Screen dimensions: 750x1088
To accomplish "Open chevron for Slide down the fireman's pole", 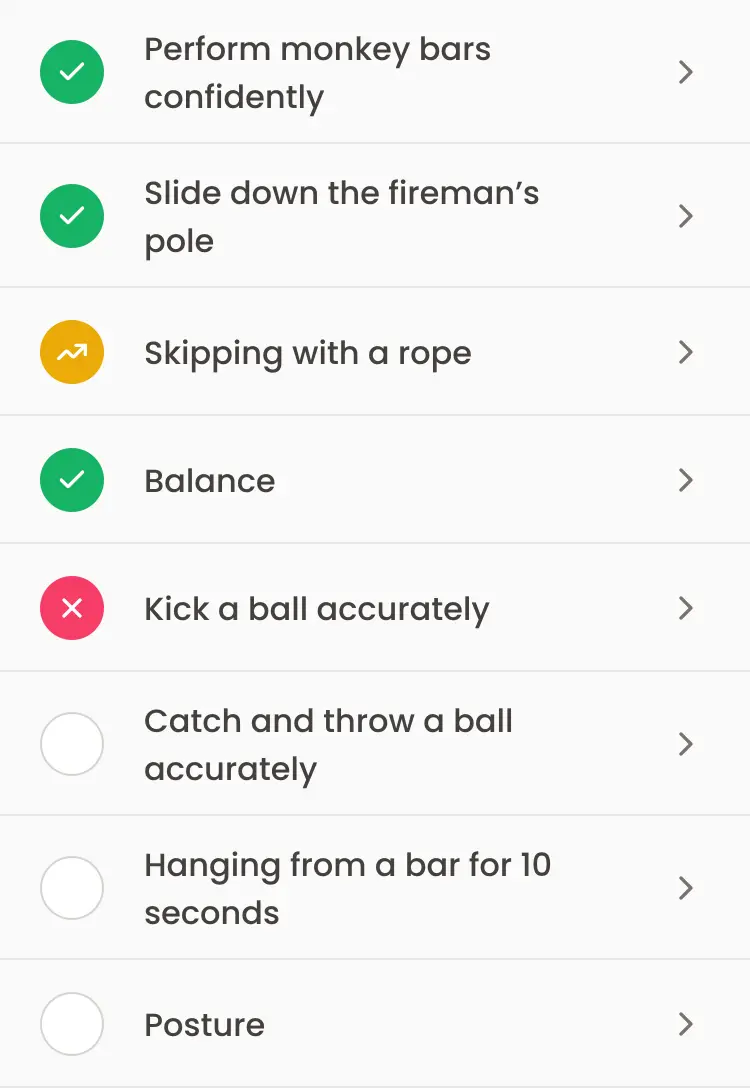I will [x=685, y=216].
